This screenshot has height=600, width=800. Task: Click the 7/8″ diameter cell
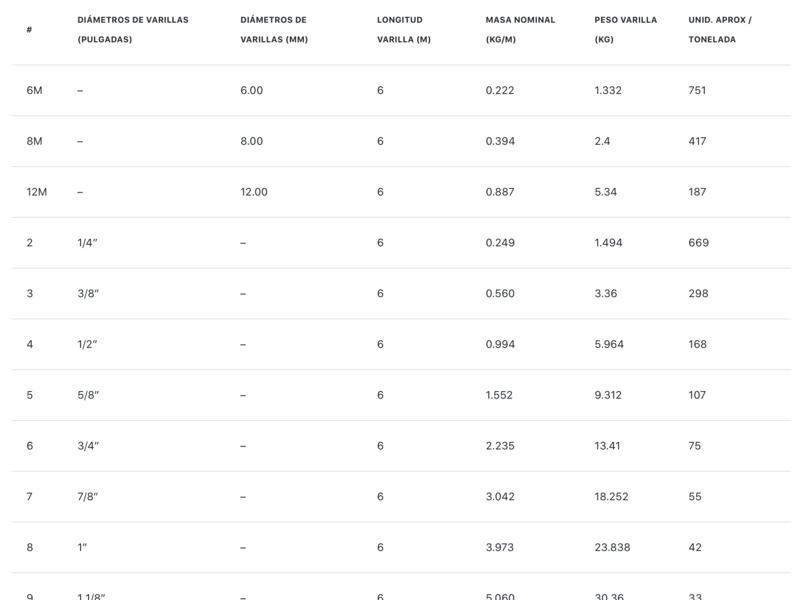(x=88, y=497)
